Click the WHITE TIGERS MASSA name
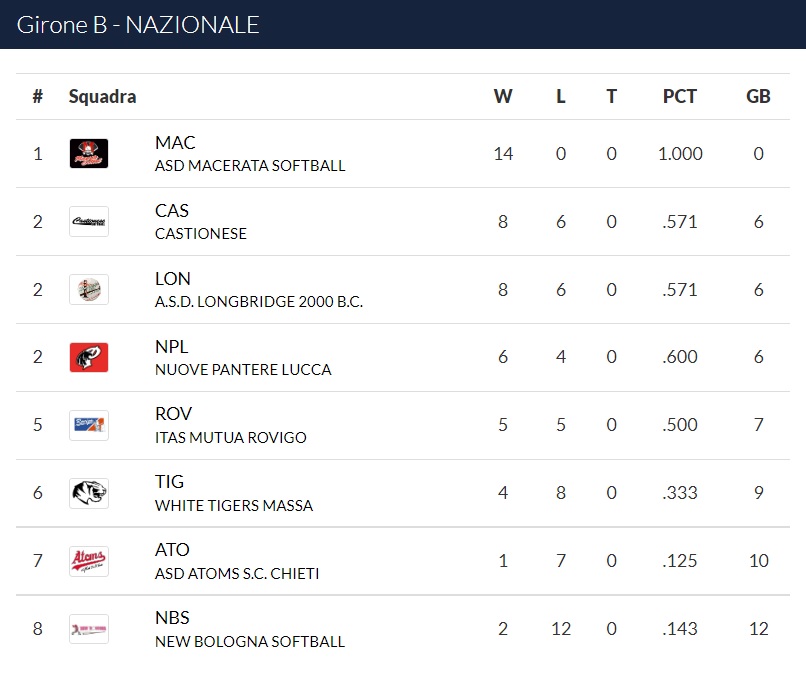 234,505
